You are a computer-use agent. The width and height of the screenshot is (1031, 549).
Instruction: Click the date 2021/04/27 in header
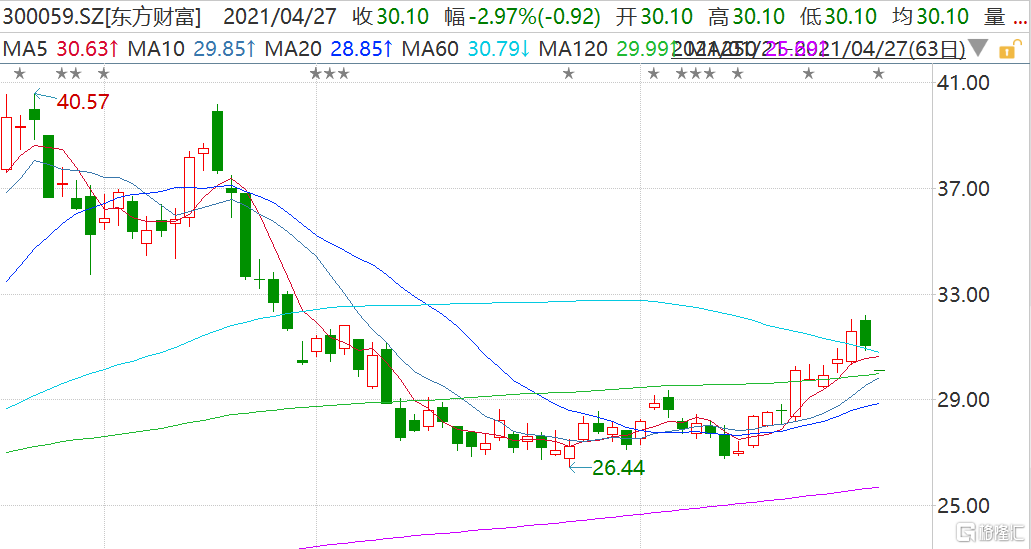[281, 17]
